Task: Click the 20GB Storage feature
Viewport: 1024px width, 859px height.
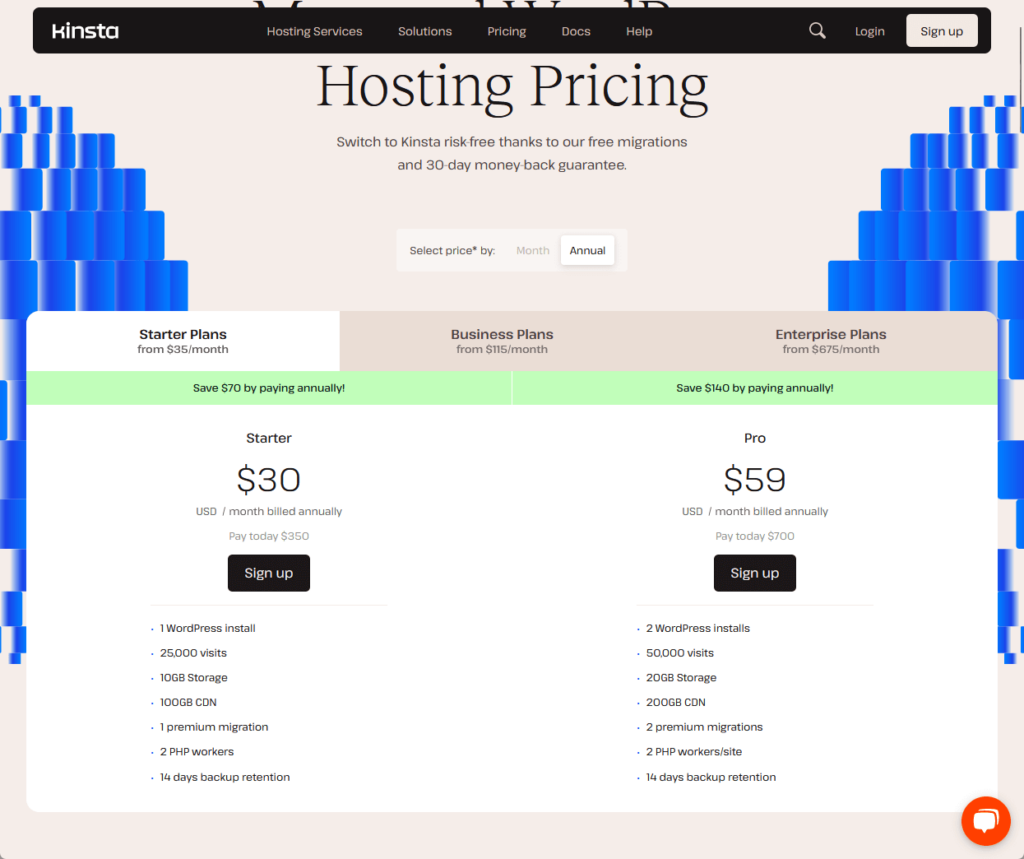Action: click(x=680, y=678)
